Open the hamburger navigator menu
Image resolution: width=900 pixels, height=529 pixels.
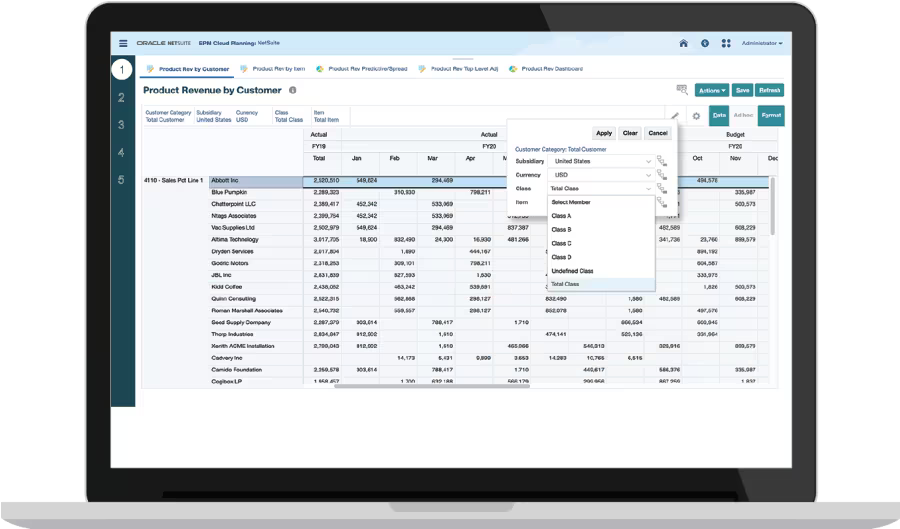coord(123,43)
